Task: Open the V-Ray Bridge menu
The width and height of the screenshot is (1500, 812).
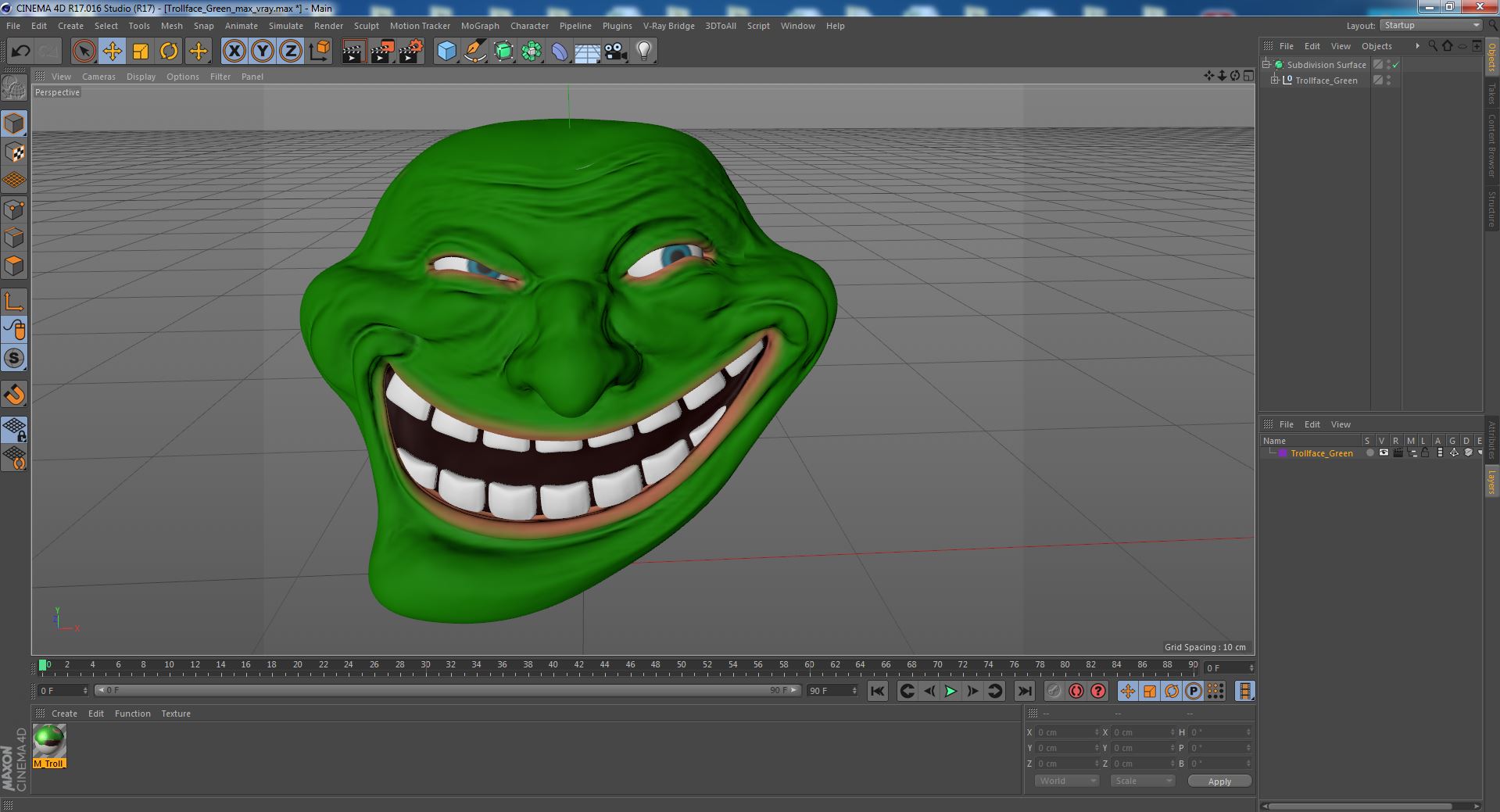Action: point(668,26)
